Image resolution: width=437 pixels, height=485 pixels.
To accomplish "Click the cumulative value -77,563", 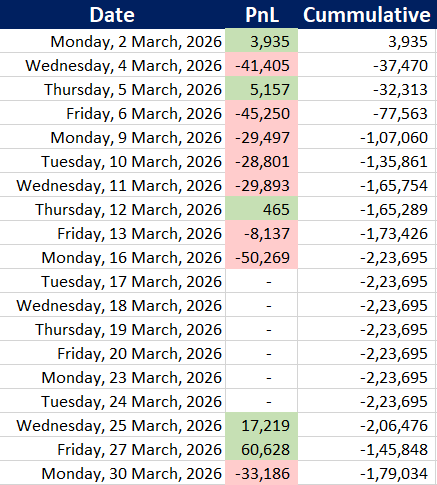I will 367,113.
